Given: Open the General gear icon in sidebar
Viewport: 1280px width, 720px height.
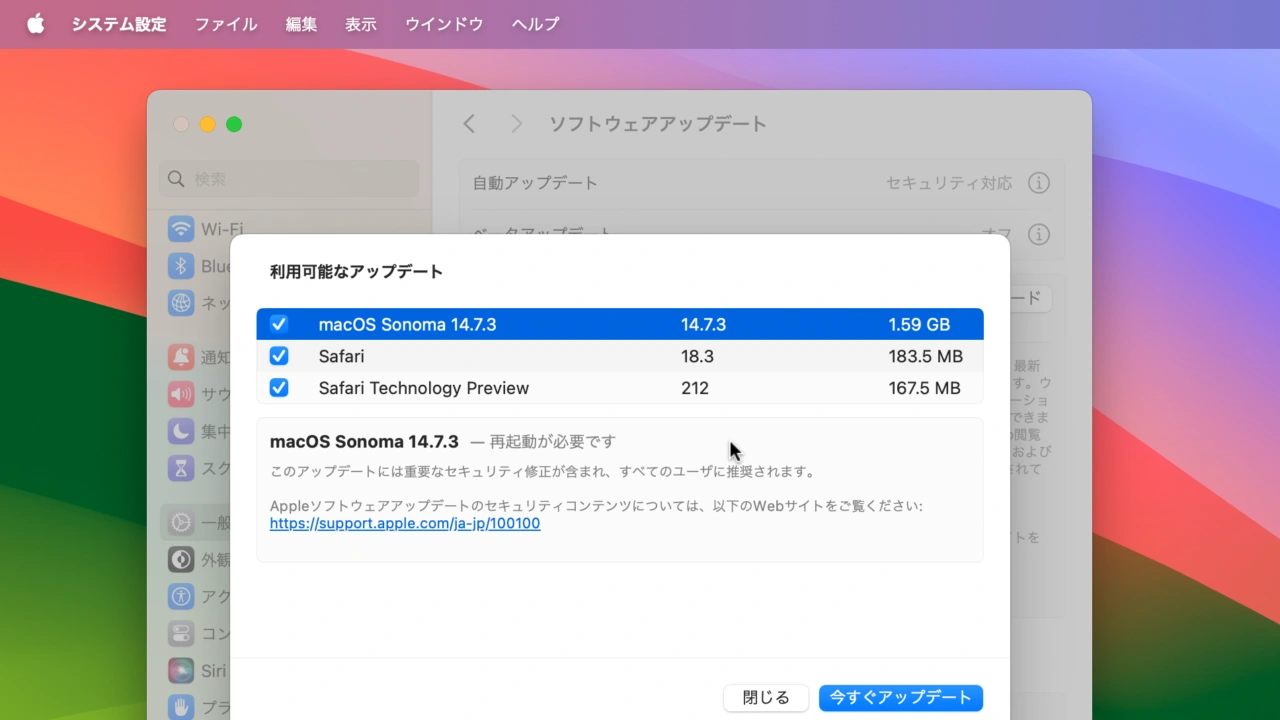Looking at the screenshot, I should (x=181, y=522).
